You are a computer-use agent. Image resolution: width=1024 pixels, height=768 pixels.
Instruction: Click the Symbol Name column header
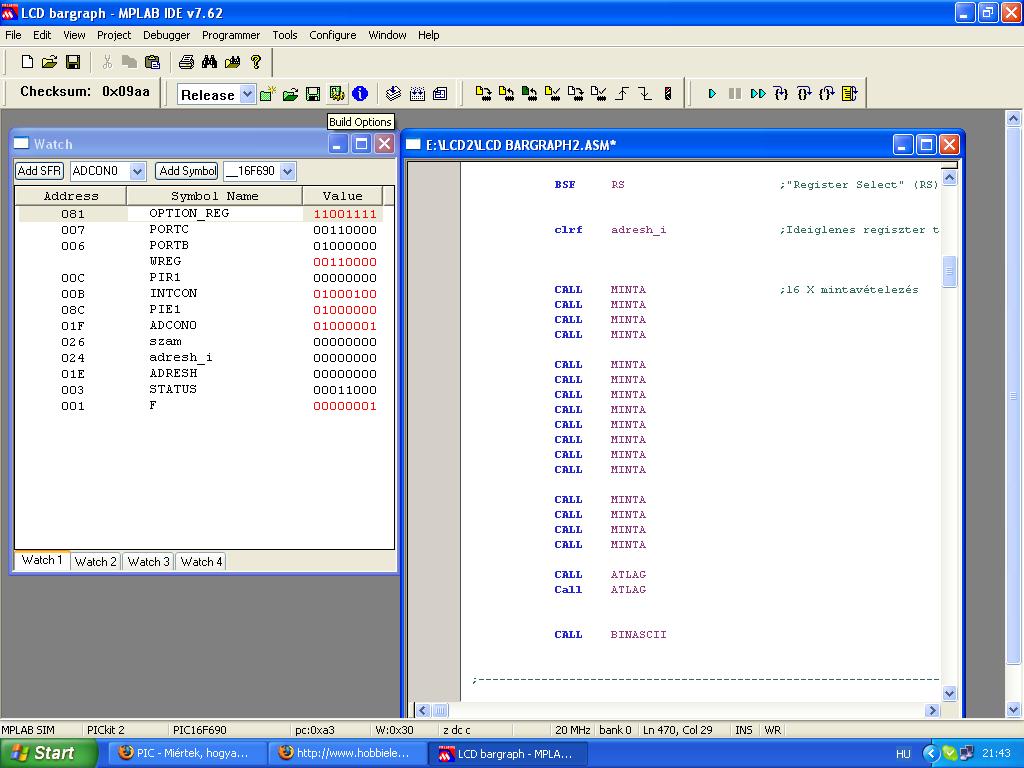point(214,196)
